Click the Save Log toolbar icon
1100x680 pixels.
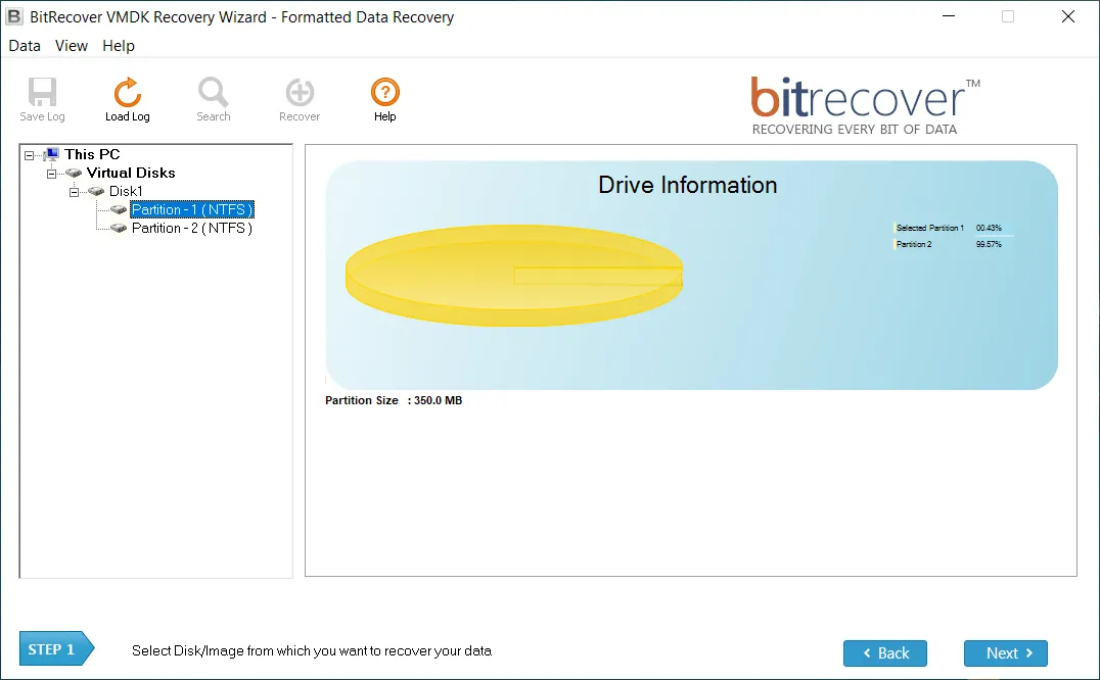coord(41,90)
